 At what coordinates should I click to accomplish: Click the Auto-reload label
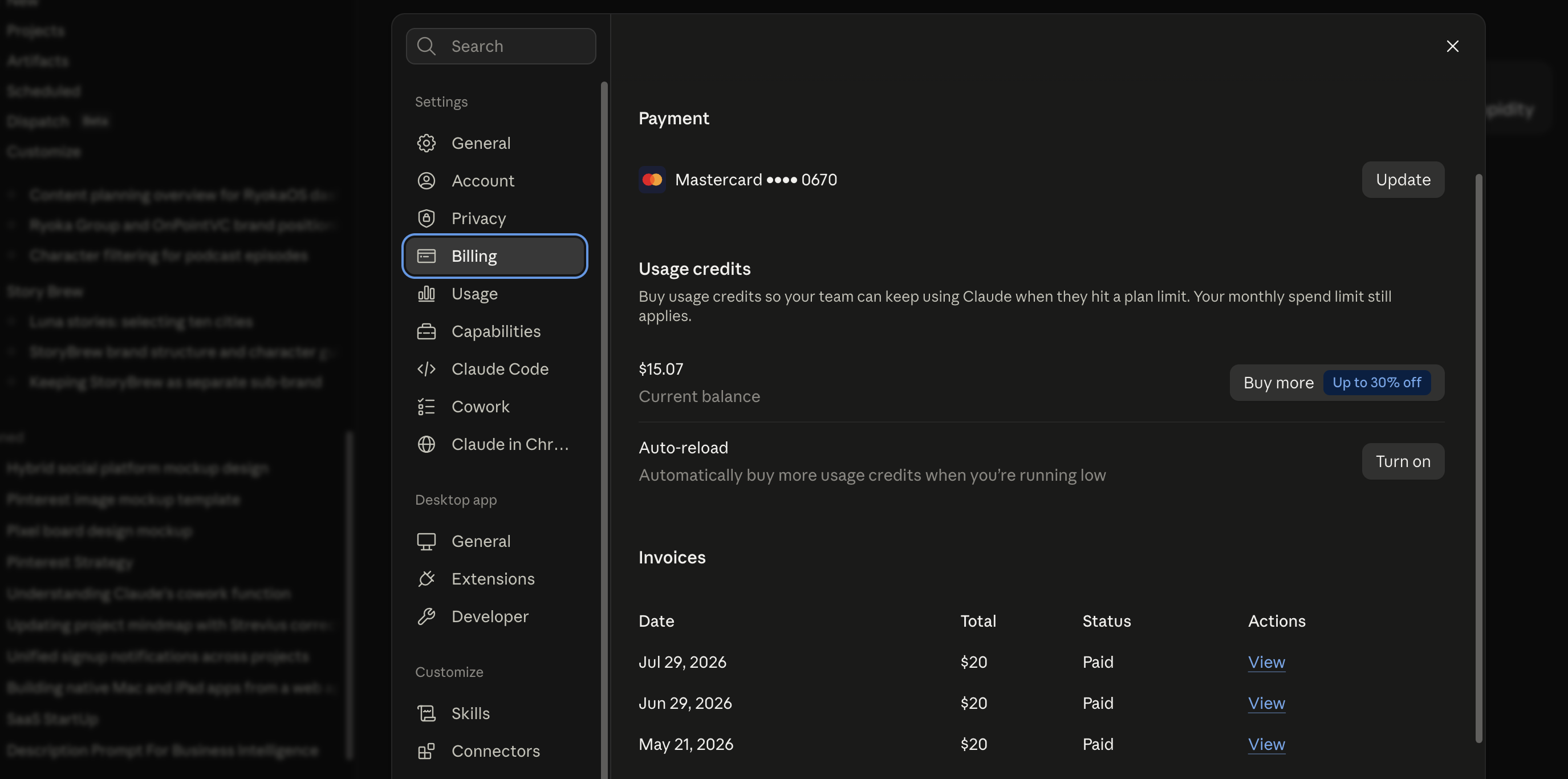point(683,448)
